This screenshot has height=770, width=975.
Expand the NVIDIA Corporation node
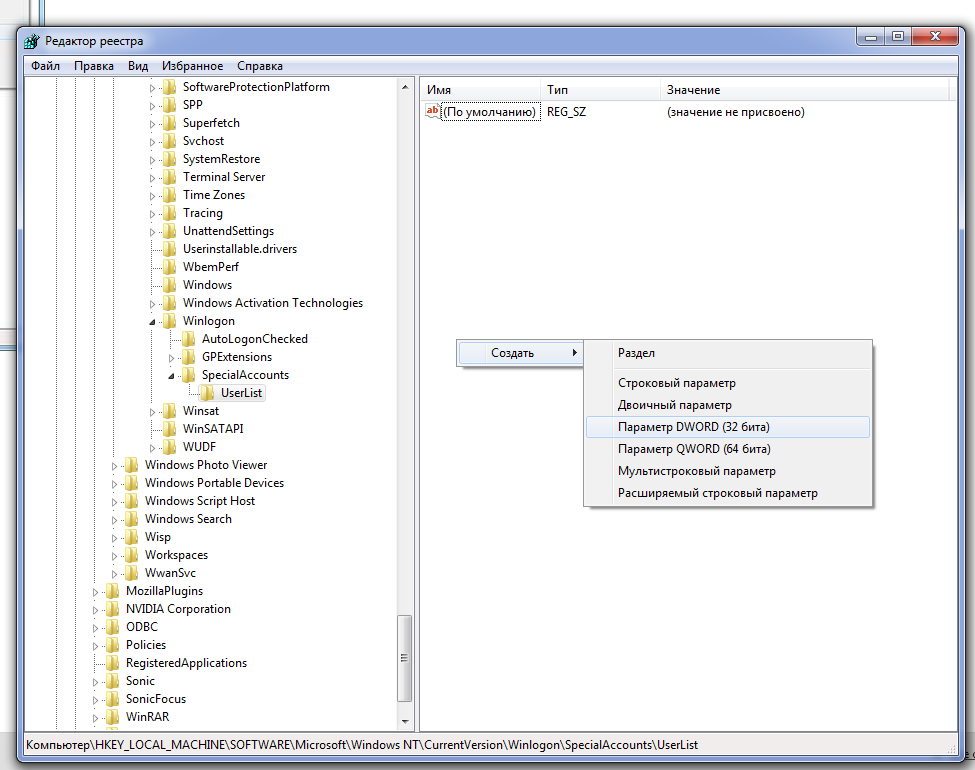(x=95, y=610)
